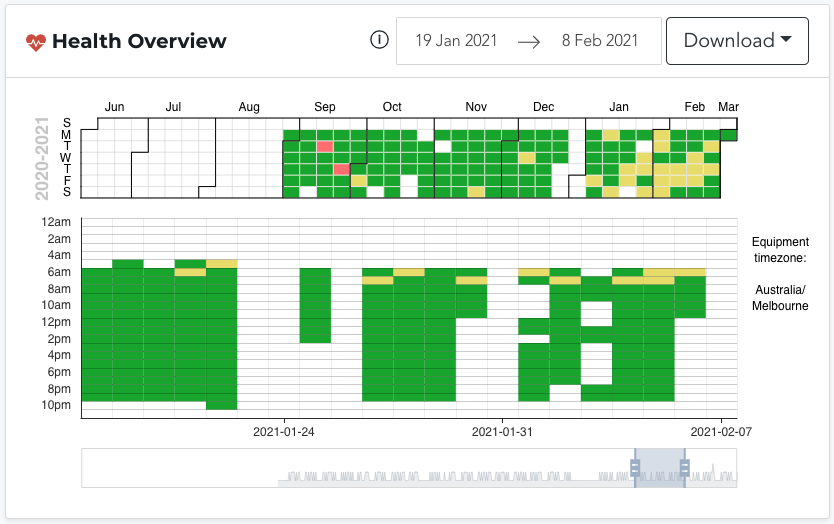Click the 10pm time label
The width and height of the screenshot is (834, 524).
pos(56,405)
